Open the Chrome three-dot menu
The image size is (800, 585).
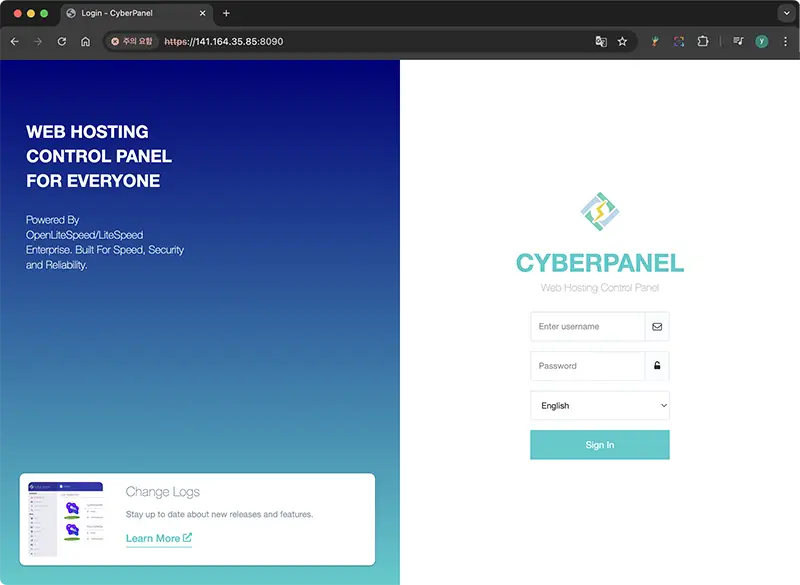pyautogui.click(x=785, y=41)
